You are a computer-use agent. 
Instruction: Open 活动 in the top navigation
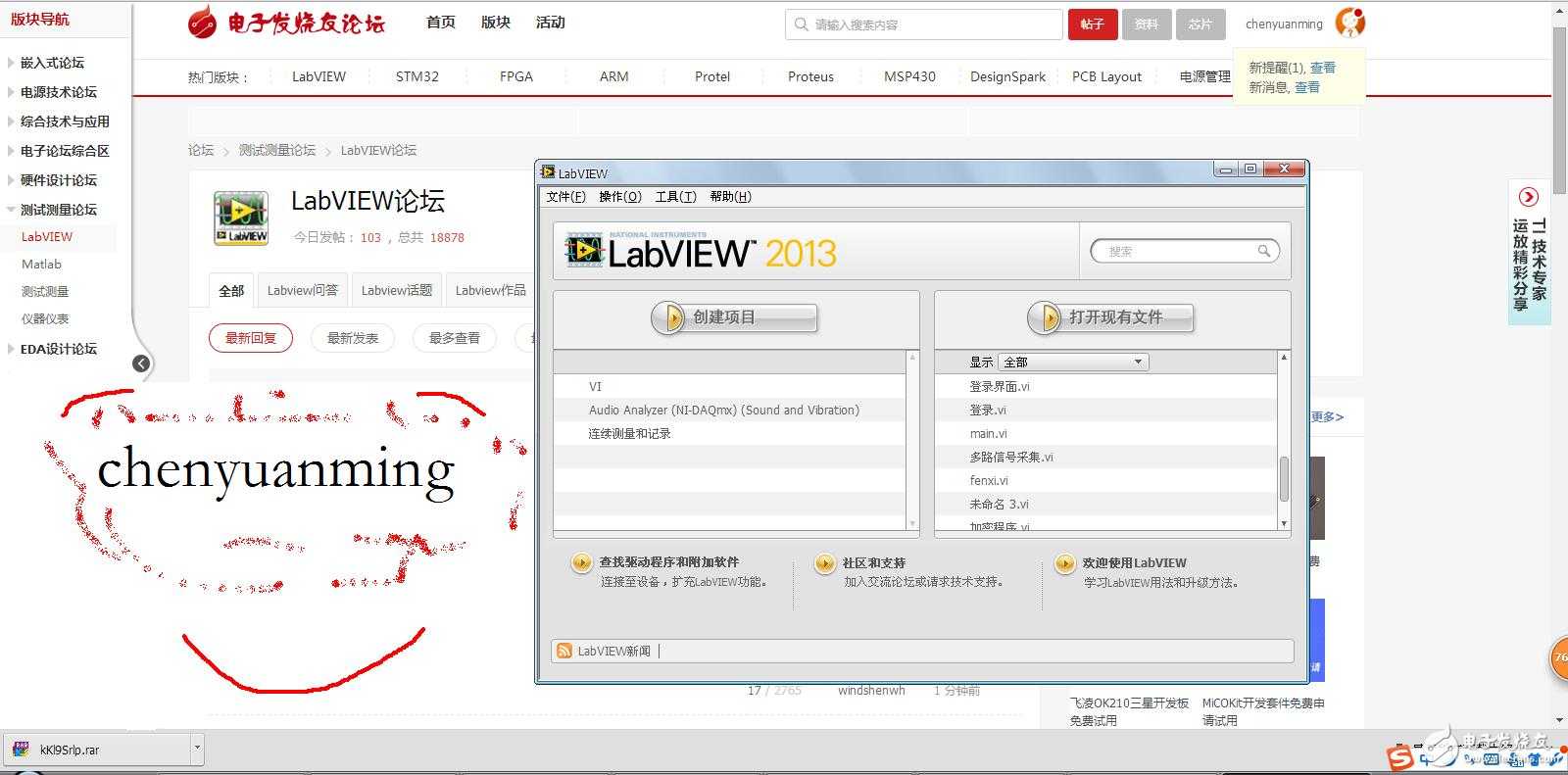tap(551, 23)
